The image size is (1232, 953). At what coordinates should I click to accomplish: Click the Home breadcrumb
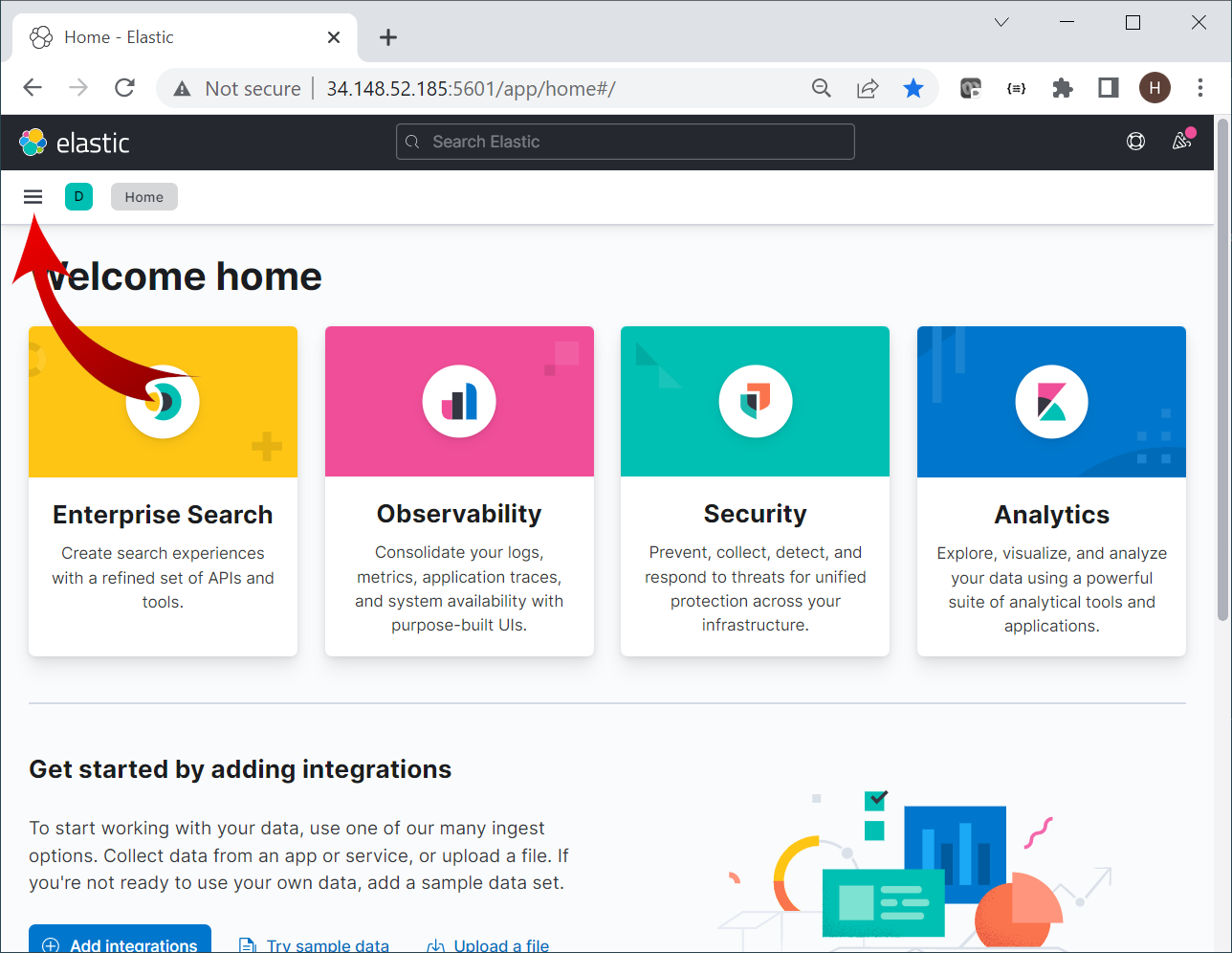pyautogui.click(x=143, y=196)
